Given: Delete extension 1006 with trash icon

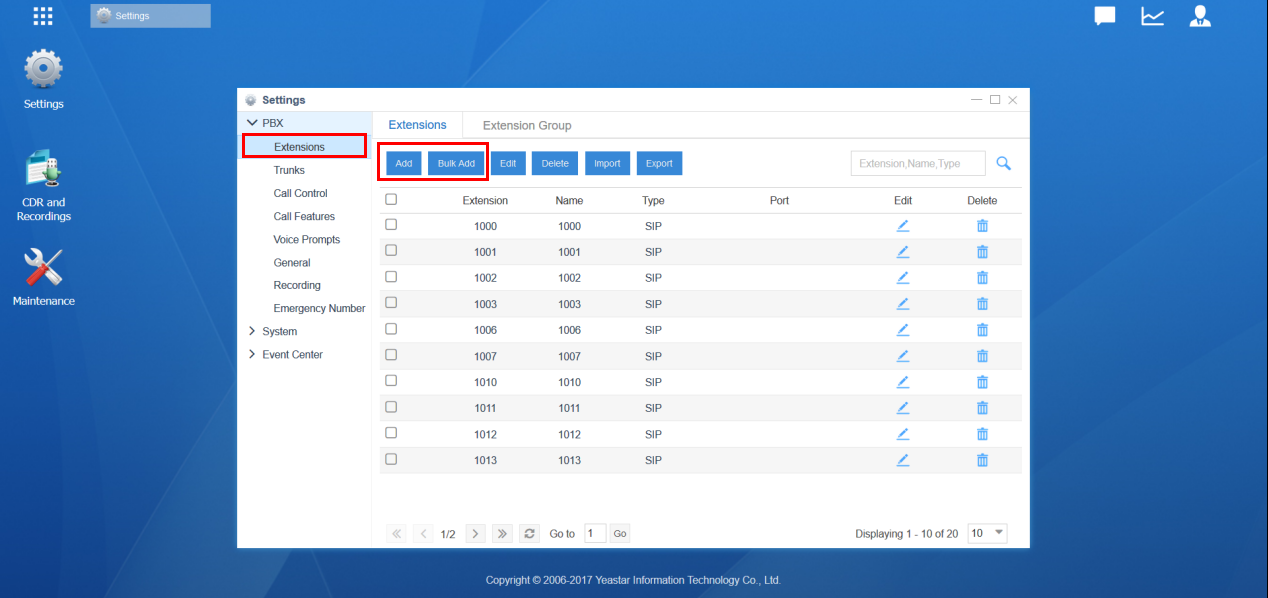Looking at the screenshot, I should 982,330.
